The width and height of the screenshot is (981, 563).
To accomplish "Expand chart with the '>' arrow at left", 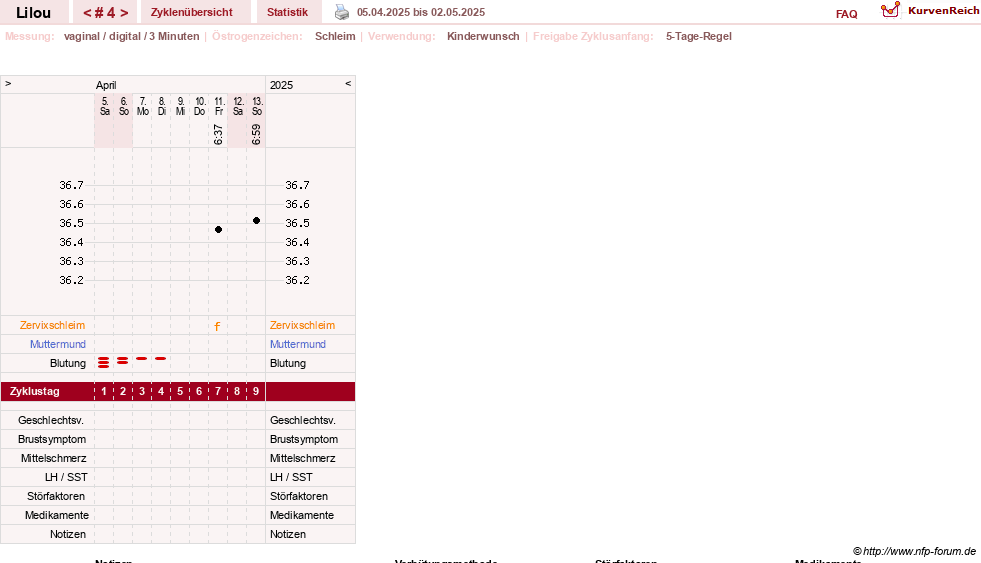I will [8, 83].
